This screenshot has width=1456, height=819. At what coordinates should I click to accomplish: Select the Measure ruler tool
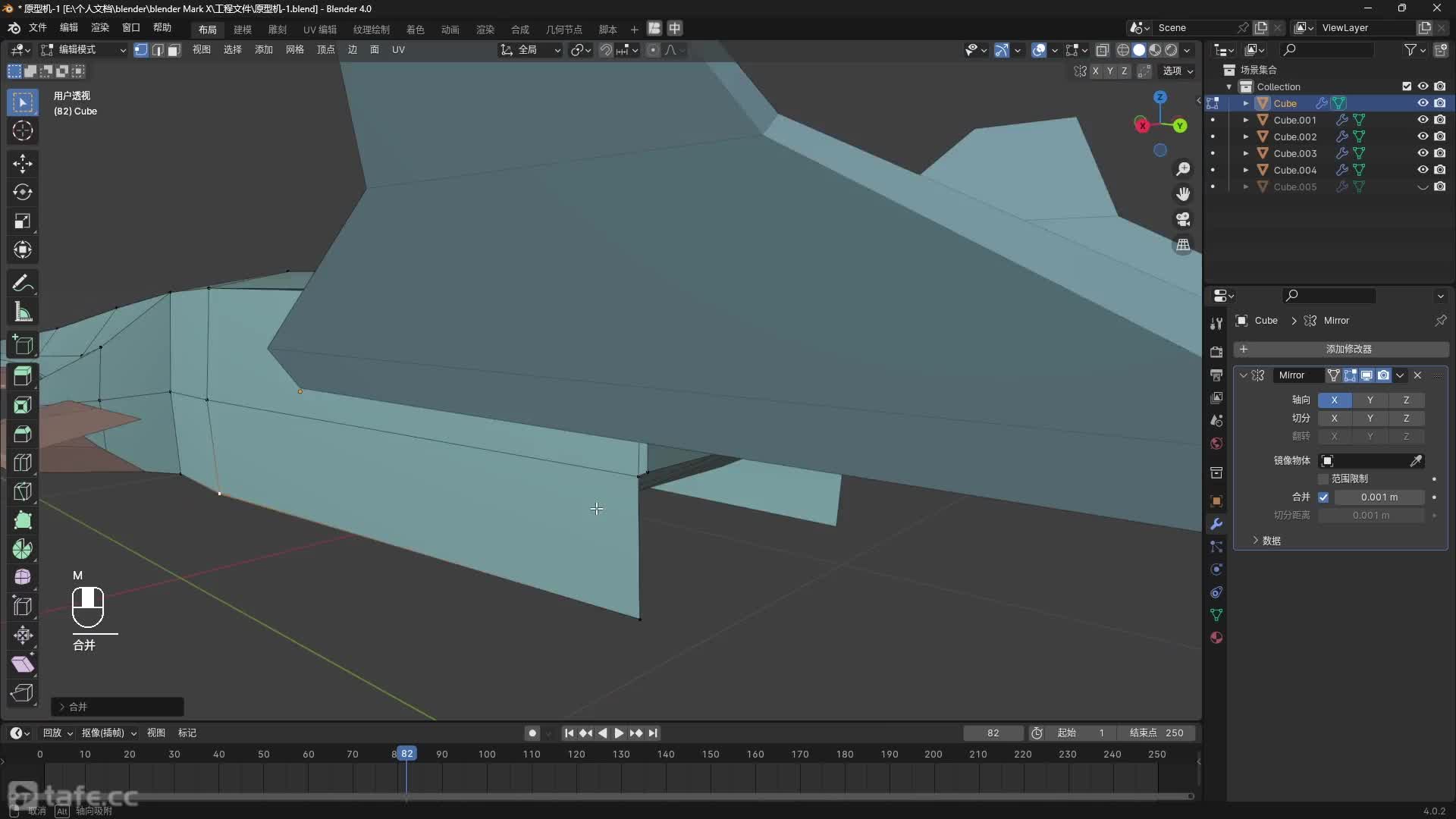pos(22,312)
